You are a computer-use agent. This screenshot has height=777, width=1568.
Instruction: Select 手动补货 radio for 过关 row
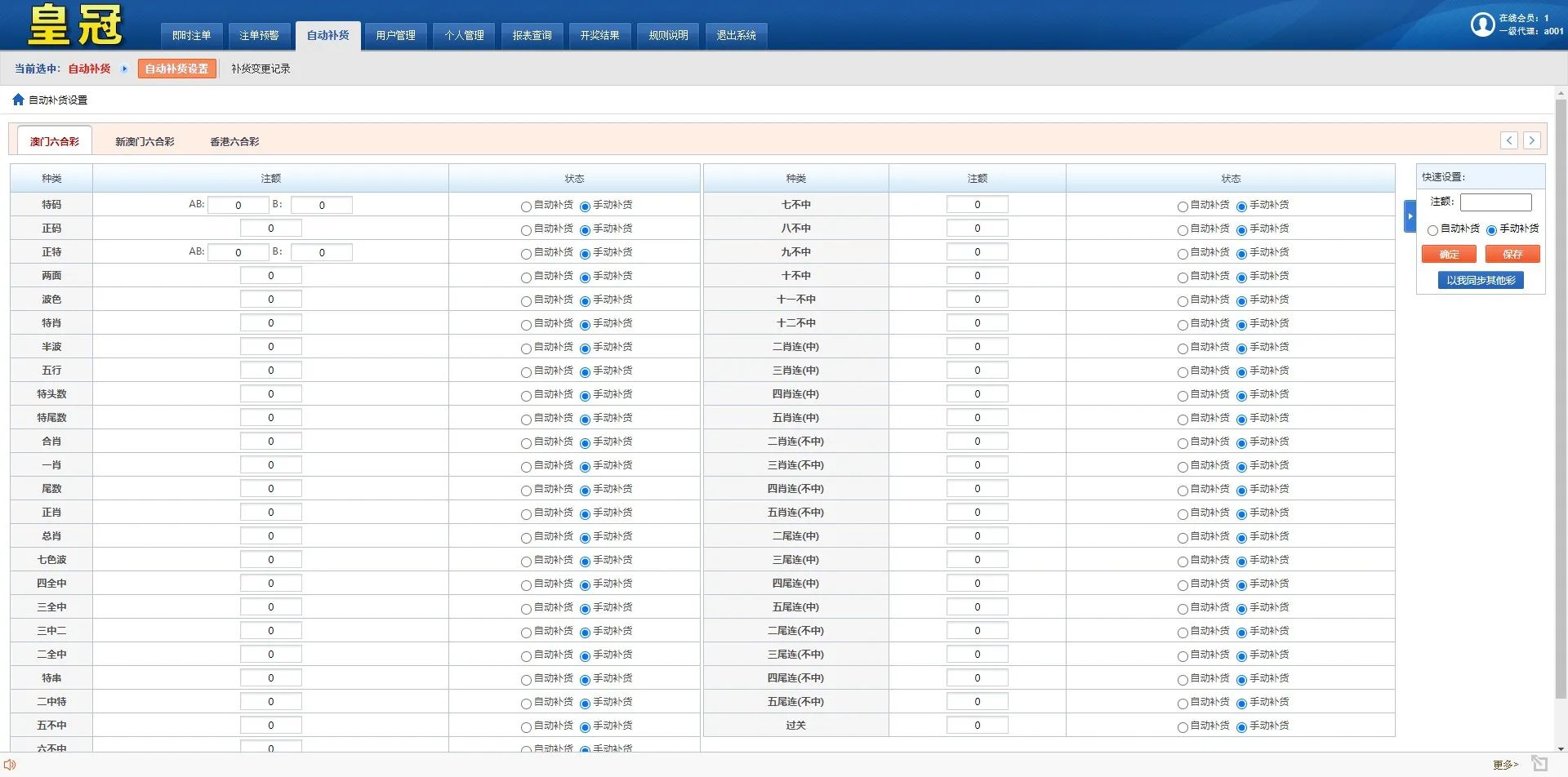click(x=1241, y=727)
